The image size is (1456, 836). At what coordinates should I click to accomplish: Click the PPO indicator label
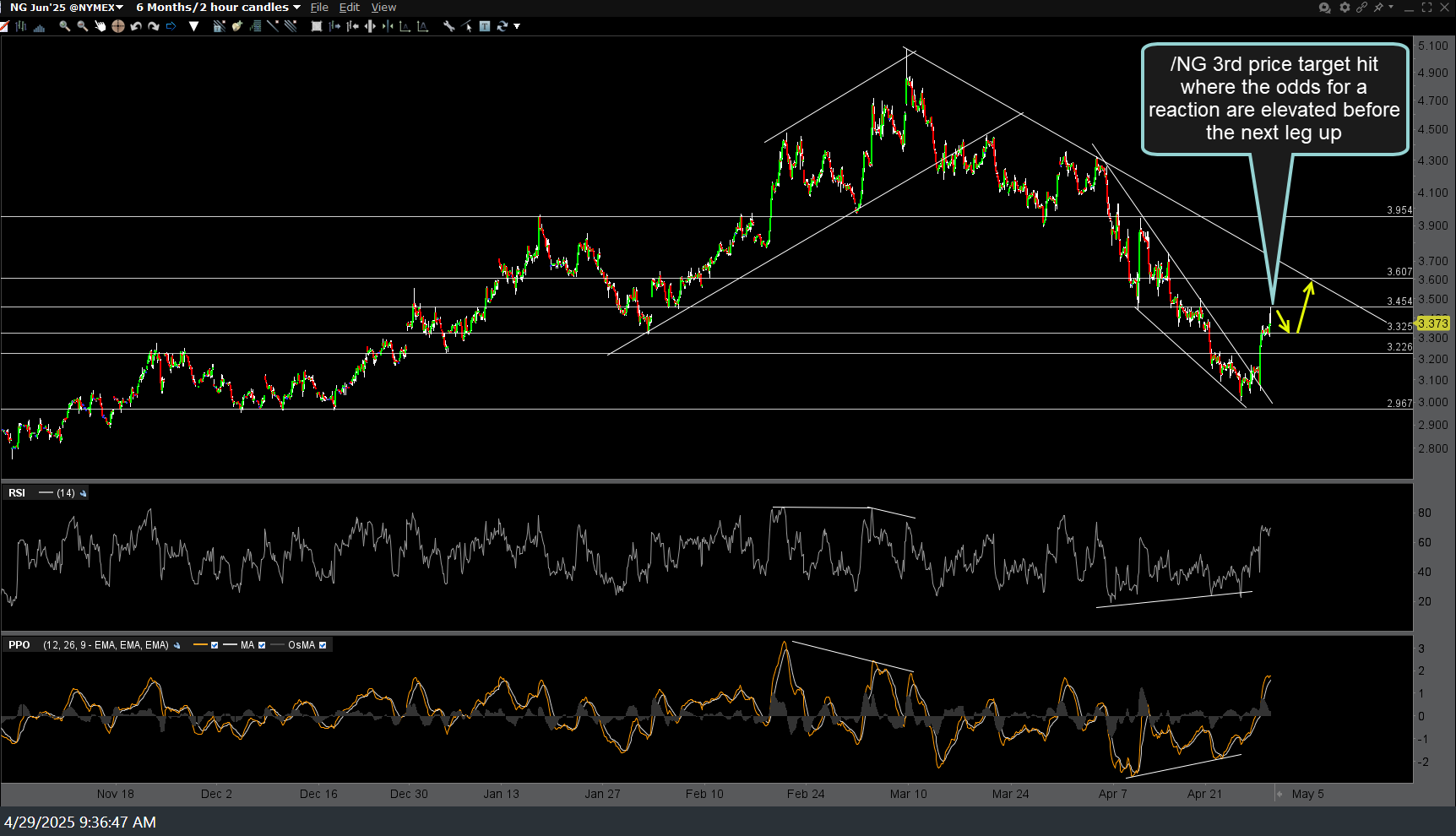(19, 645)
